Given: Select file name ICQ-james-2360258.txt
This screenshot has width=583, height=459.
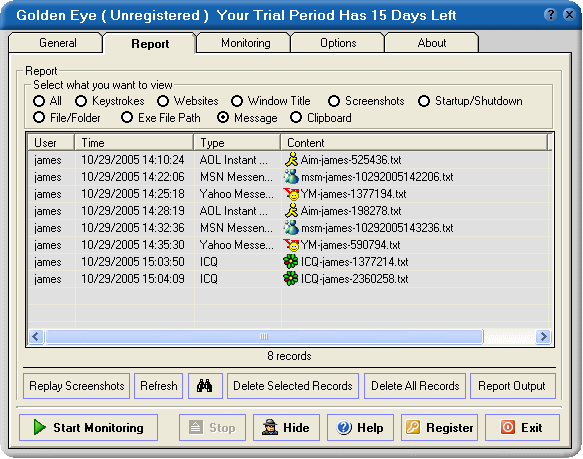Looking at the screenshot, I should pyautogui.click(x=354, y=279).
